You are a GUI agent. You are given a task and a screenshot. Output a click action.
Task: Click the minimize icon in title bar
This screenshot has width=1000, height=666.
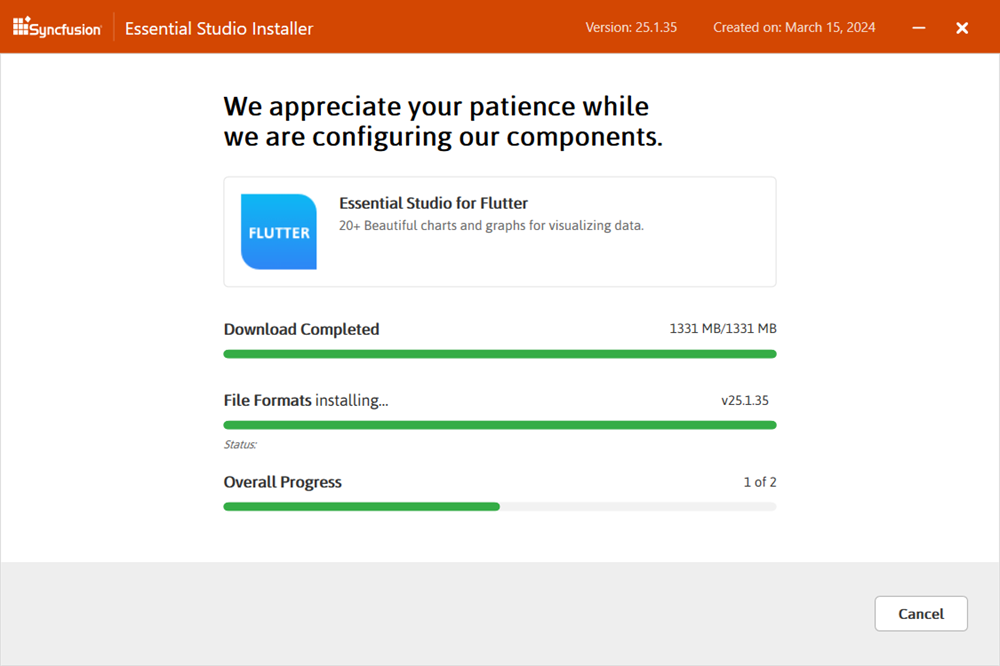[x=918, y=27]
